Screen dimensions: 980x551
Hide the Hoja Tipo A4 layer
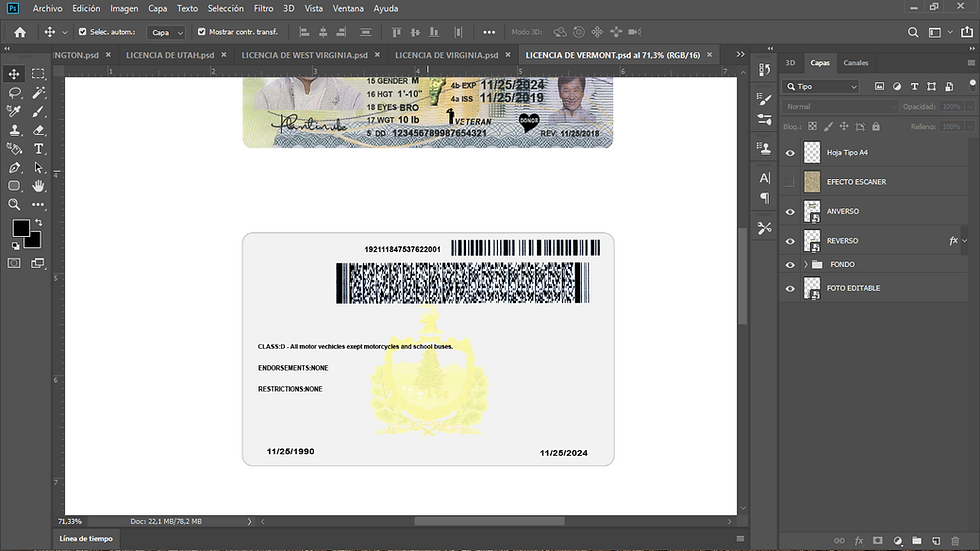[x=790, y=152]
